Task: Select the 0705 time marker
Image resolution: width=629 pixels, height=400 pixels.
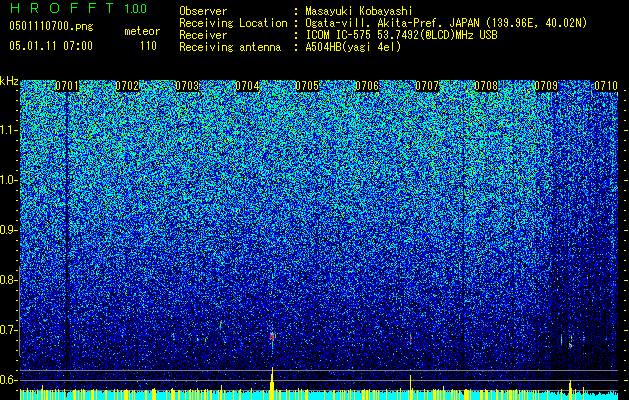Action: click(307, 86)
